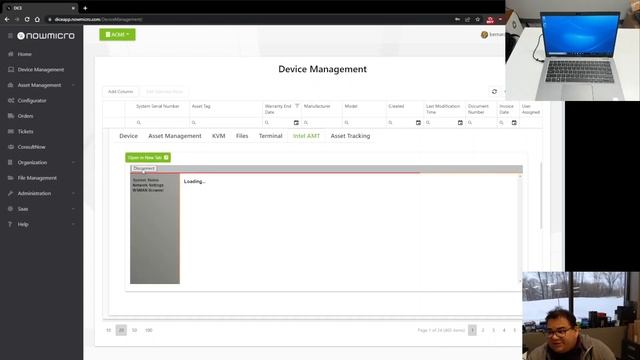This screenshot has height=360, width=640.
Task: Click the Administration wrench icon
Action: (11, 193)
